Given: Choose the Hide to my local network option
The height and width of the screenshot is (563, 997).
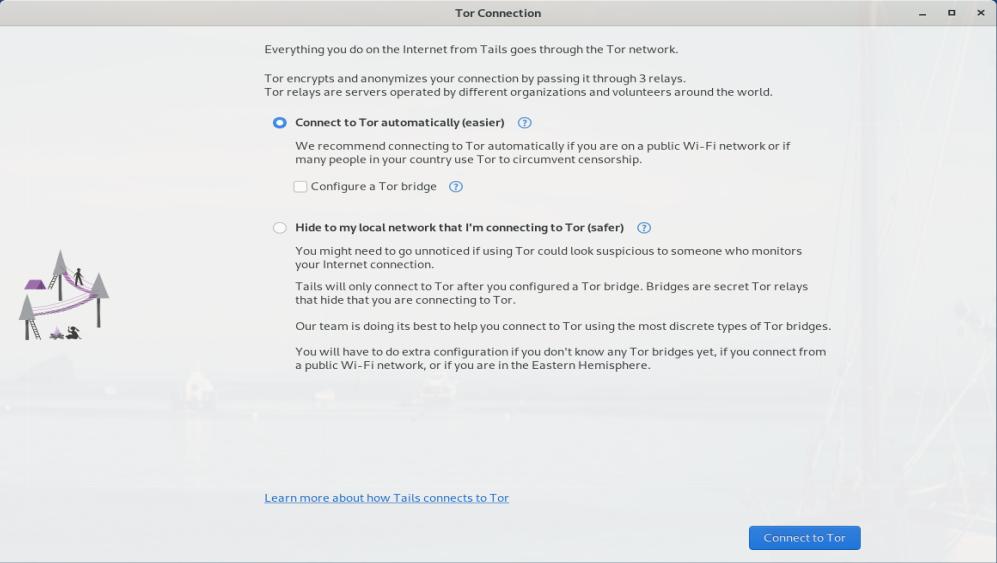Looking at the screenshot, I should pos(280,228).
